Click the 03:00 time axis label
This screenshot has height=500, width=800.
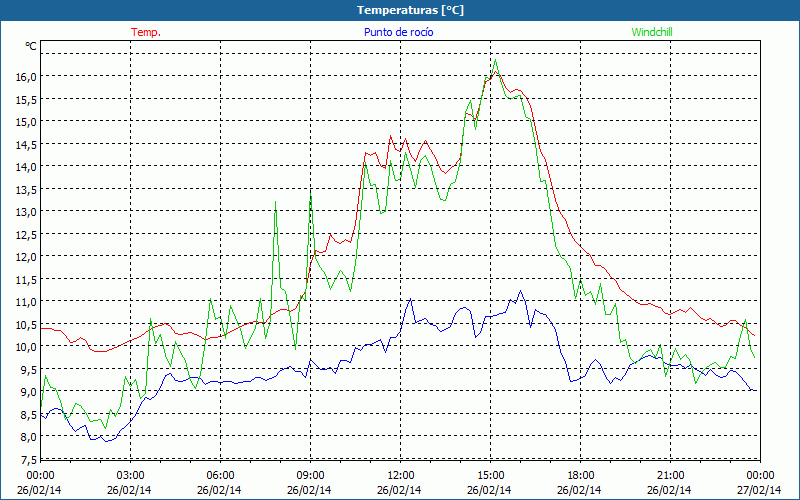click(131, 475)
